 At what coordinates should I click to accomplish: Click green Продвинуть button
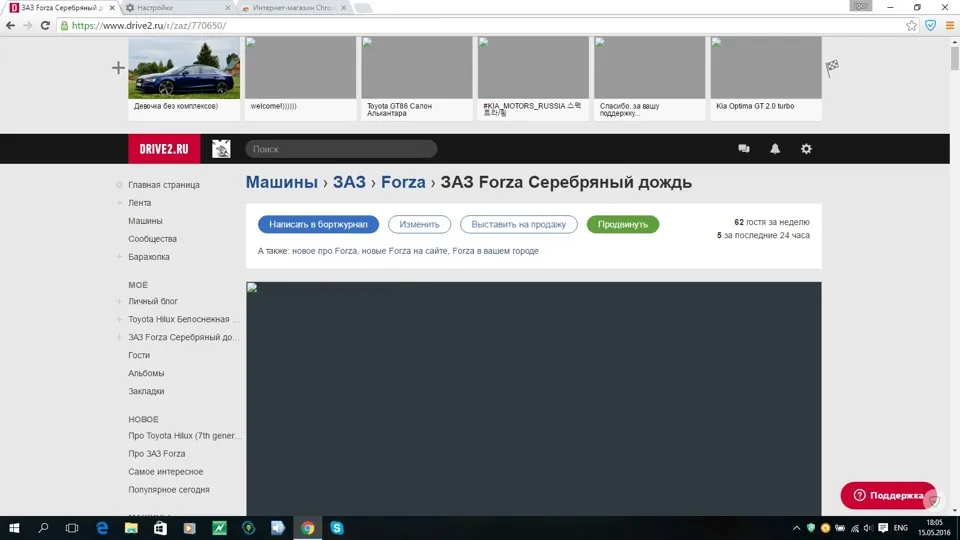pos(623,224)
